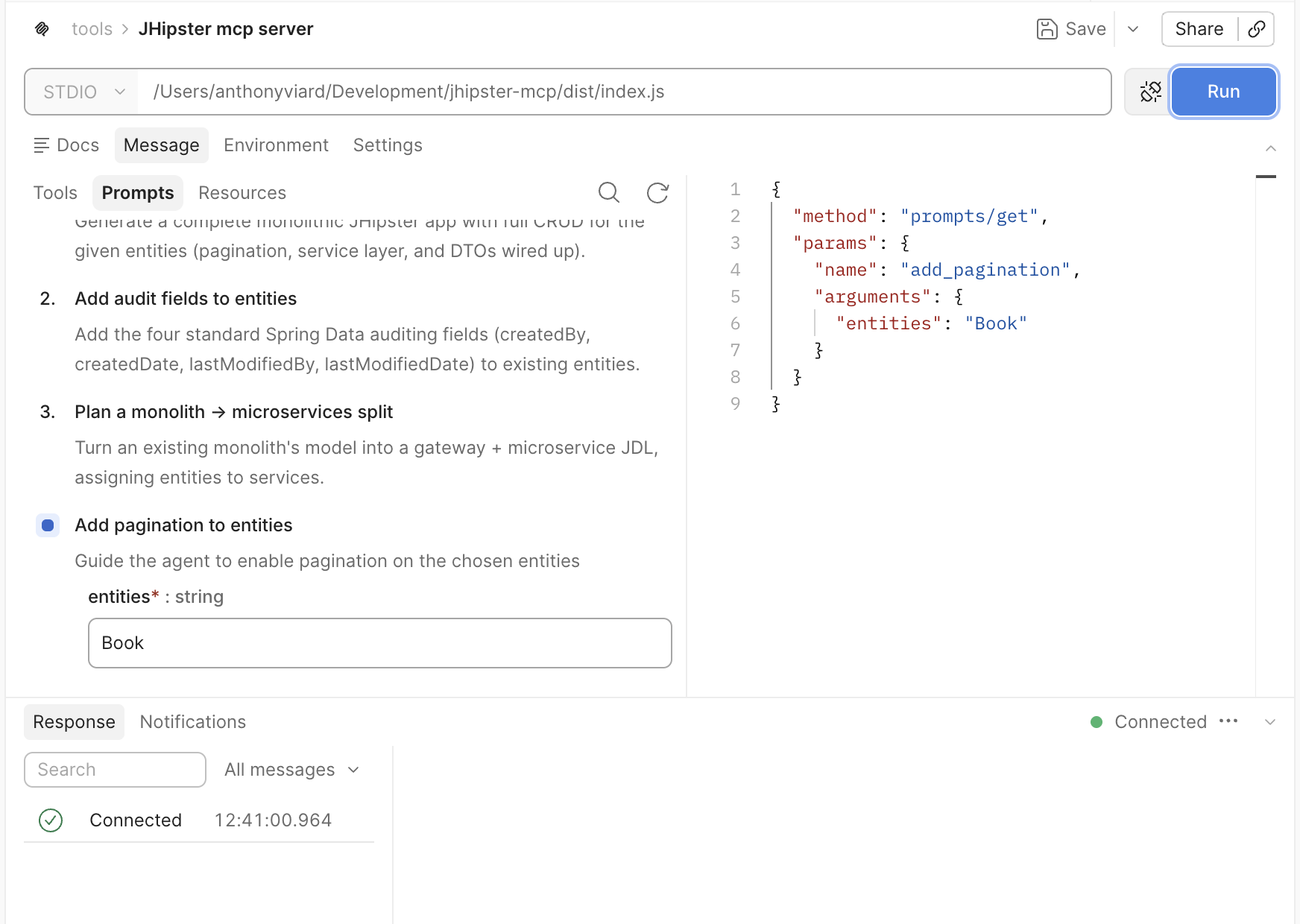Click the 12:41:00.964 timestamp
The height and width of the screenshot is (924, 1300).
pyautogui.click(x=274, y=820)
